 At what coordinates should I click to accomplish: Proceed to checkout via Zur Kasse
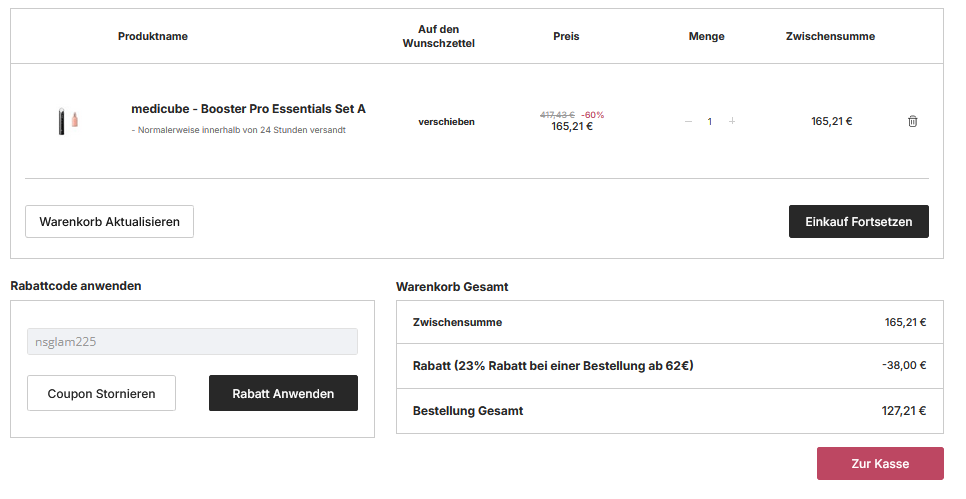pos(879,463)
